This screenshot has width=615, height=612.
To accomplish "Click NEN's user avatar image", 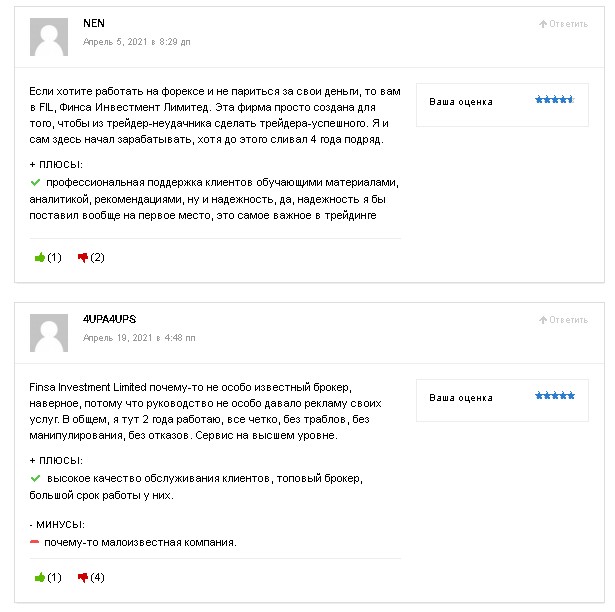I will (x=49, y=37).
